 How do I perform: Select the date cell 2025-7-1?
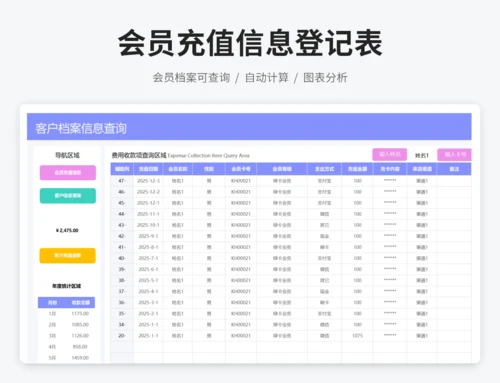(148, 258)
